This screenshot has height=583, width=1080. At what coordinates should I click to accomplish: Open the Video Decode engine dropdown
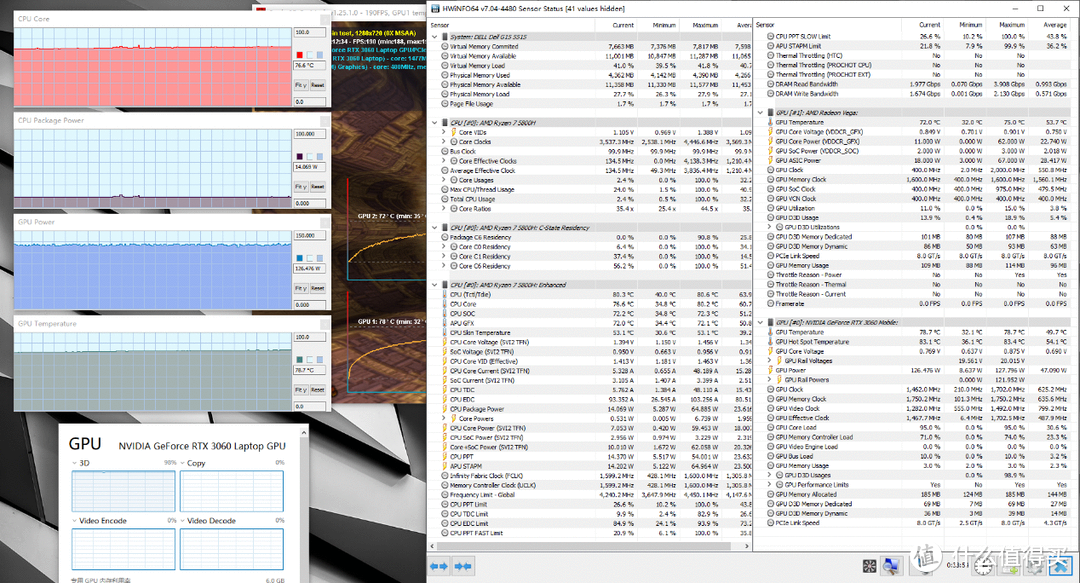pos(183,521)
